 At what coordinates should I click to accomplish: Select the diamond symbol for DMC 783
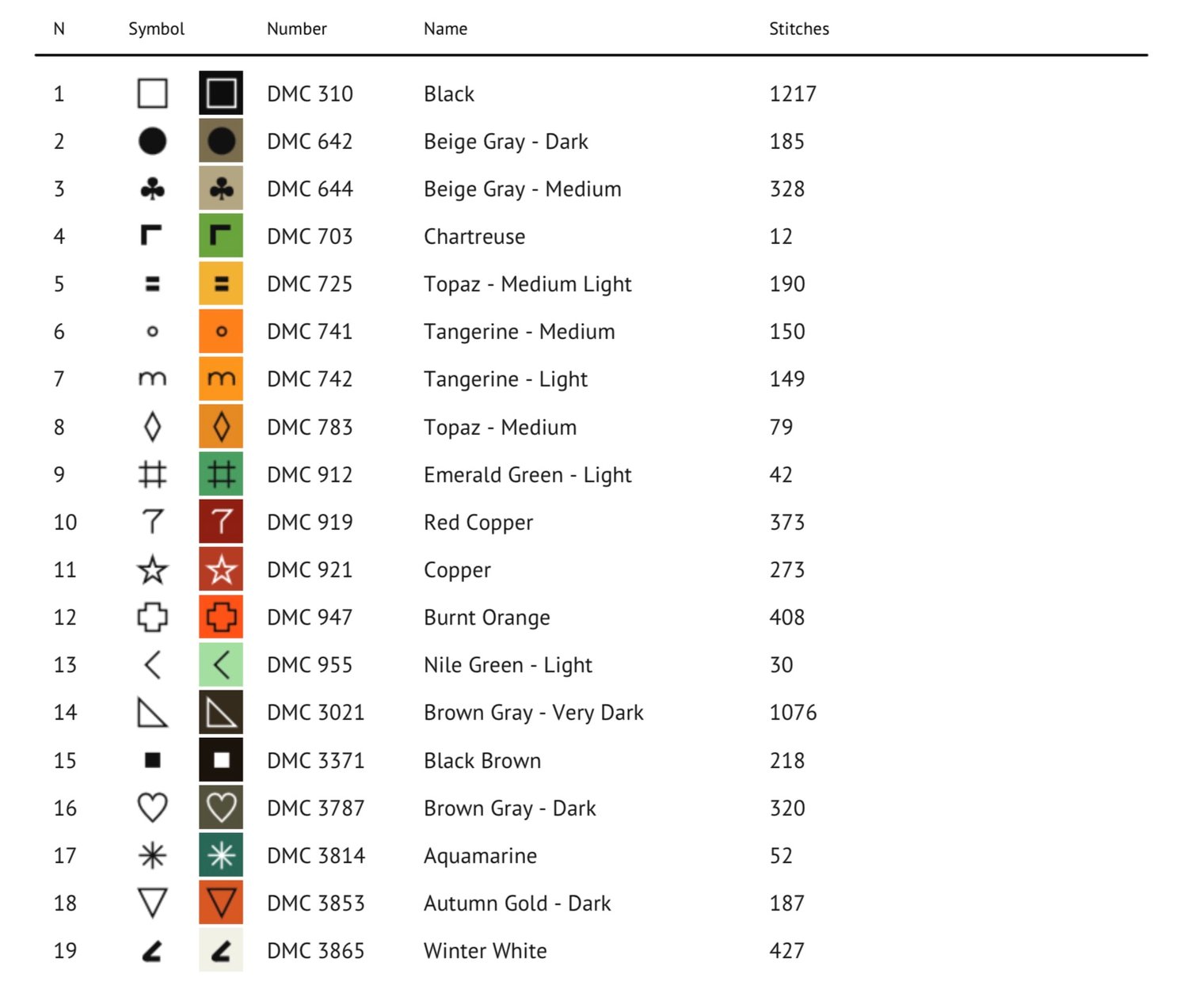[152, 428]
